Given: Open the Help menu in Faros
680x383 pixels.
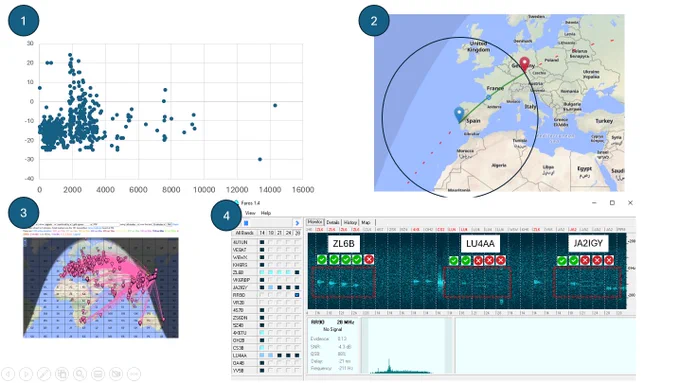Looking at the screenshot, I should point(265,213).
